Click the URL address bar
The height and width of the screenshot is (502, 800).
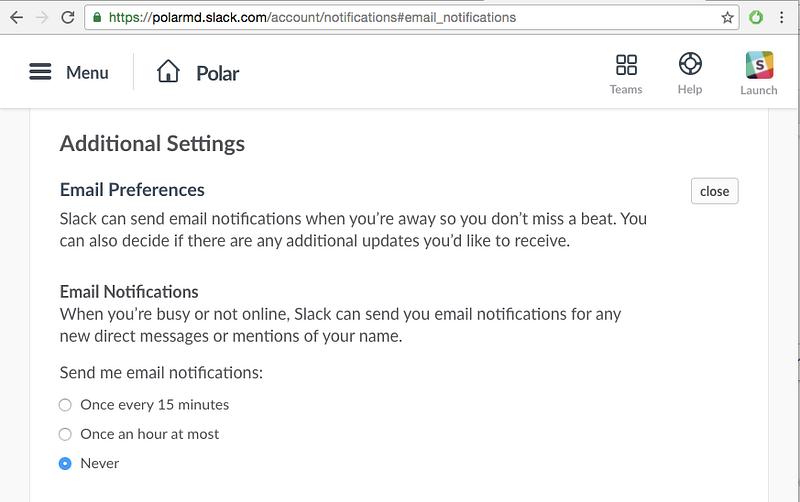point(400,18)
